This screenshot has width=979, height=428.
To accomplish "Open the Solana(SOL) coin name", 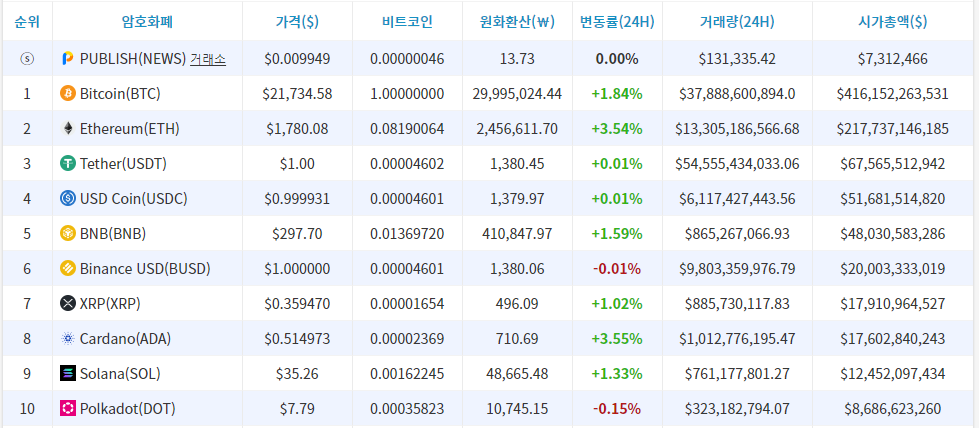I will (x=120, y=374).
